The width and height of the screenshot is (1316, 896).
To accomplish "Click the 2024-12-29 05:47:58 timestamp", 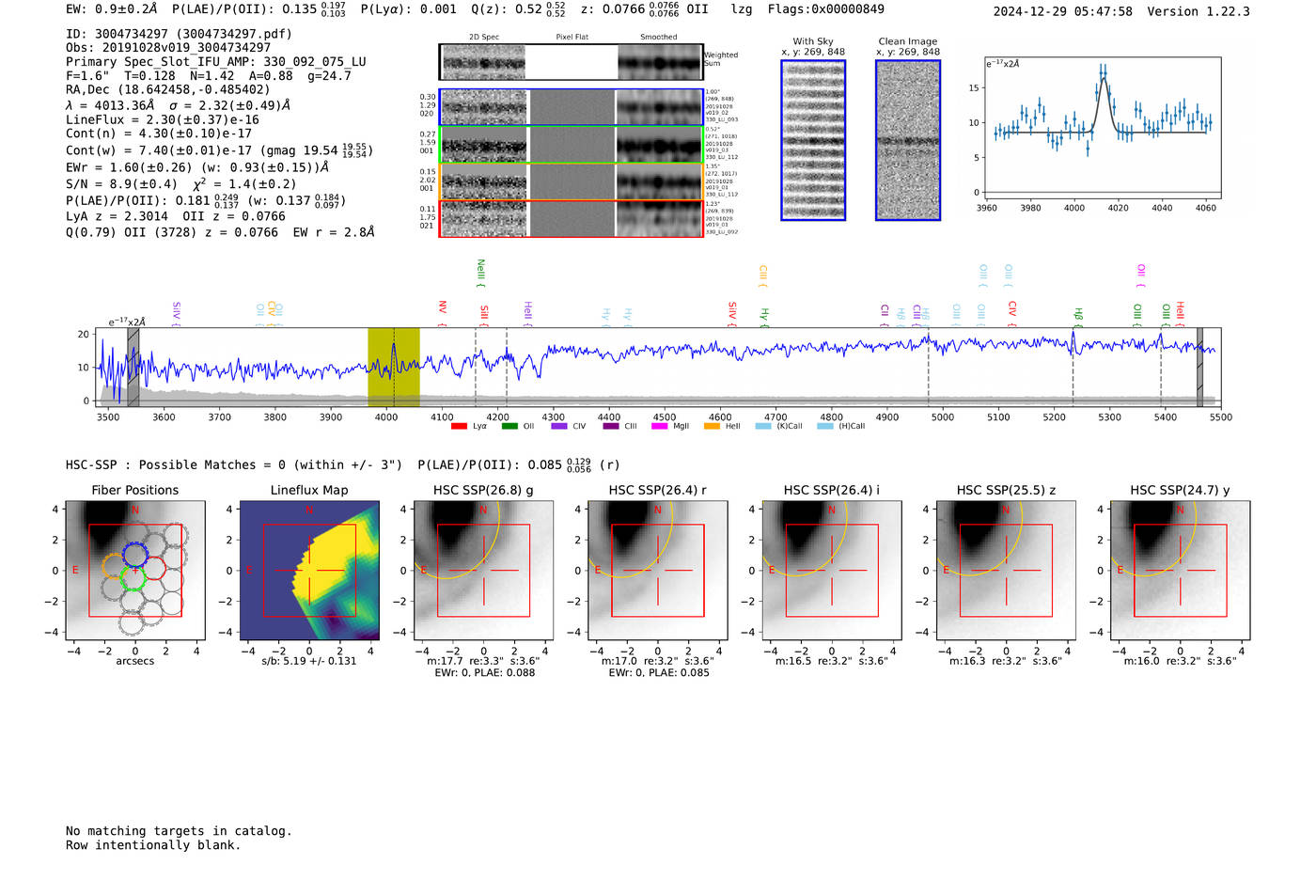I will pos(1062,11).
